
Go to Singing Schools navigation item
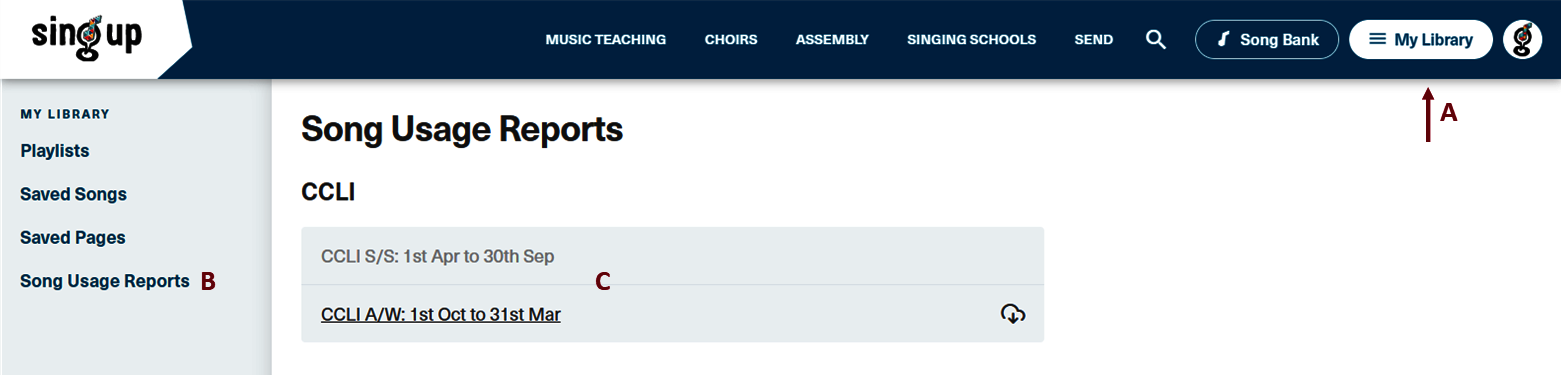tap(972, 40)
